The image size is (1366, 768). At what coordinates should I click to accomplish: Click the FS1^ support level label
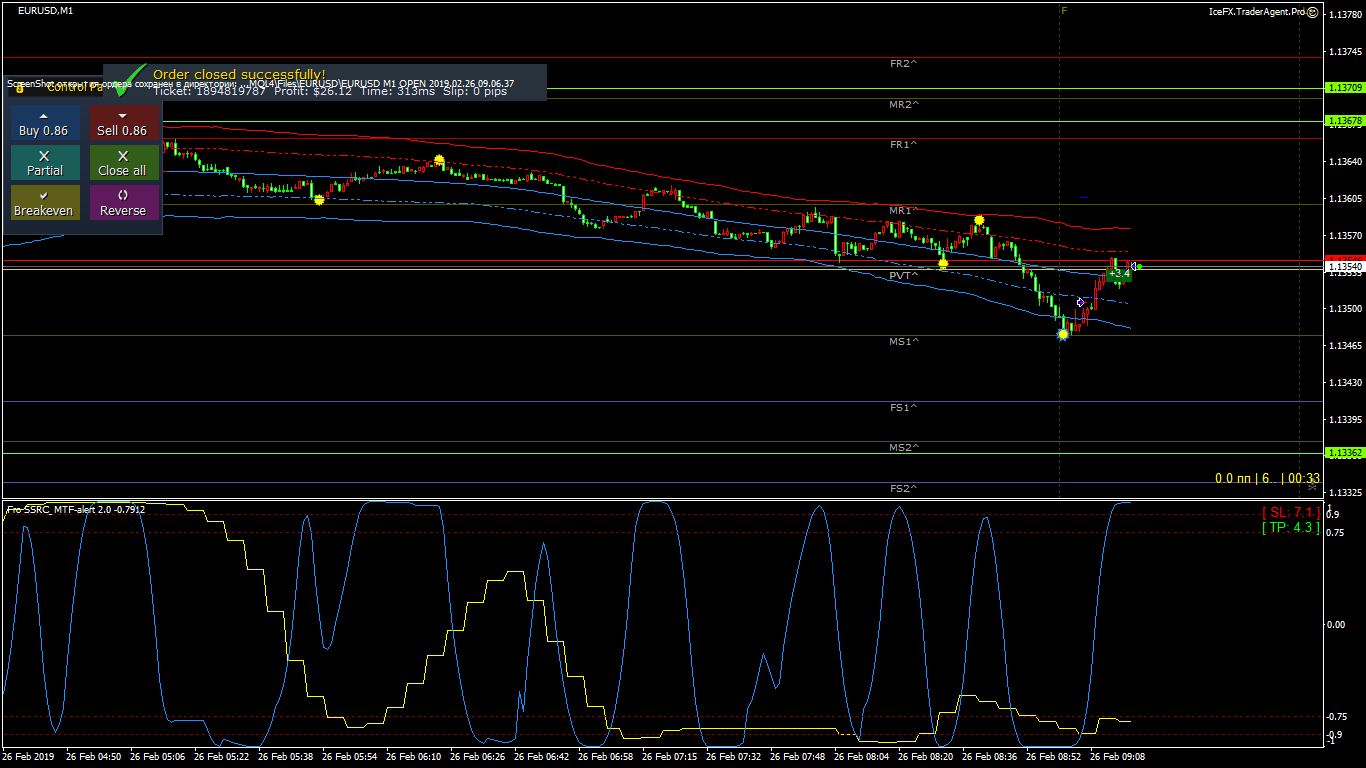pos(903,408)
